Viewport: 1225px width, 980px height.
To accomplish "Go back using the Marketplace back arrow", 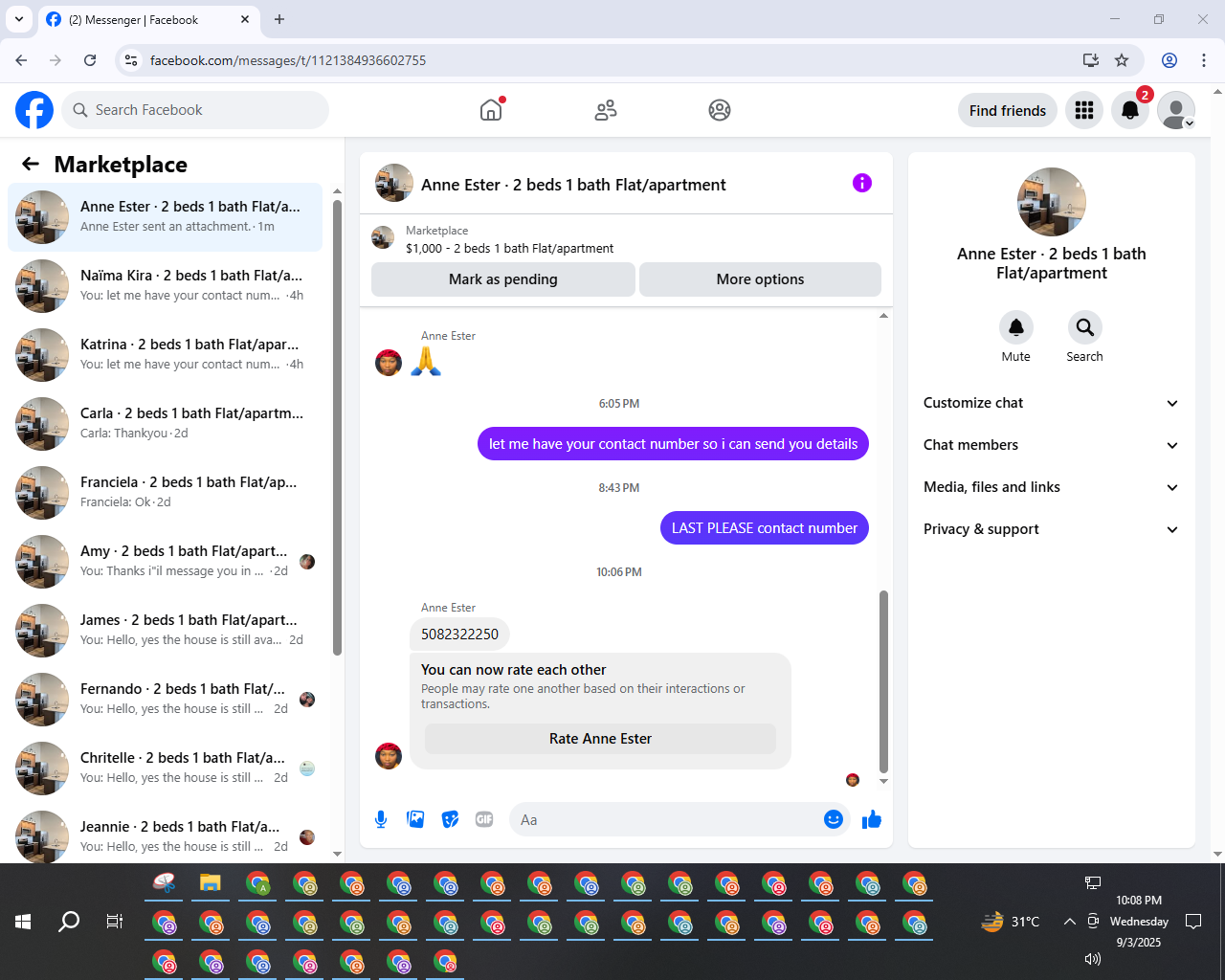I will (x=31, y=164).
